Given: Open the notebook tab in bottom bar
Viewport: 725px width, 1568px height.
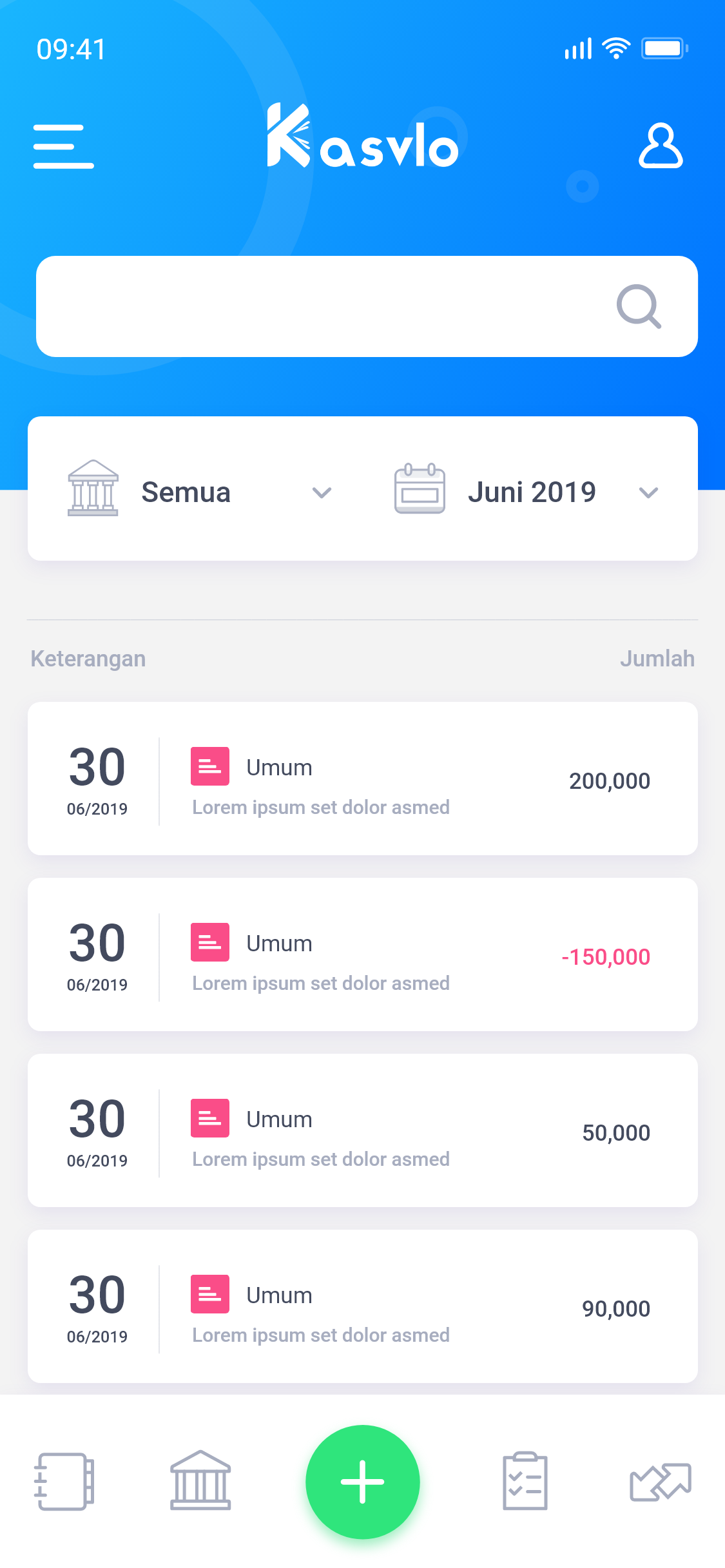Looking at the screenshot, I should (64, 1481).
